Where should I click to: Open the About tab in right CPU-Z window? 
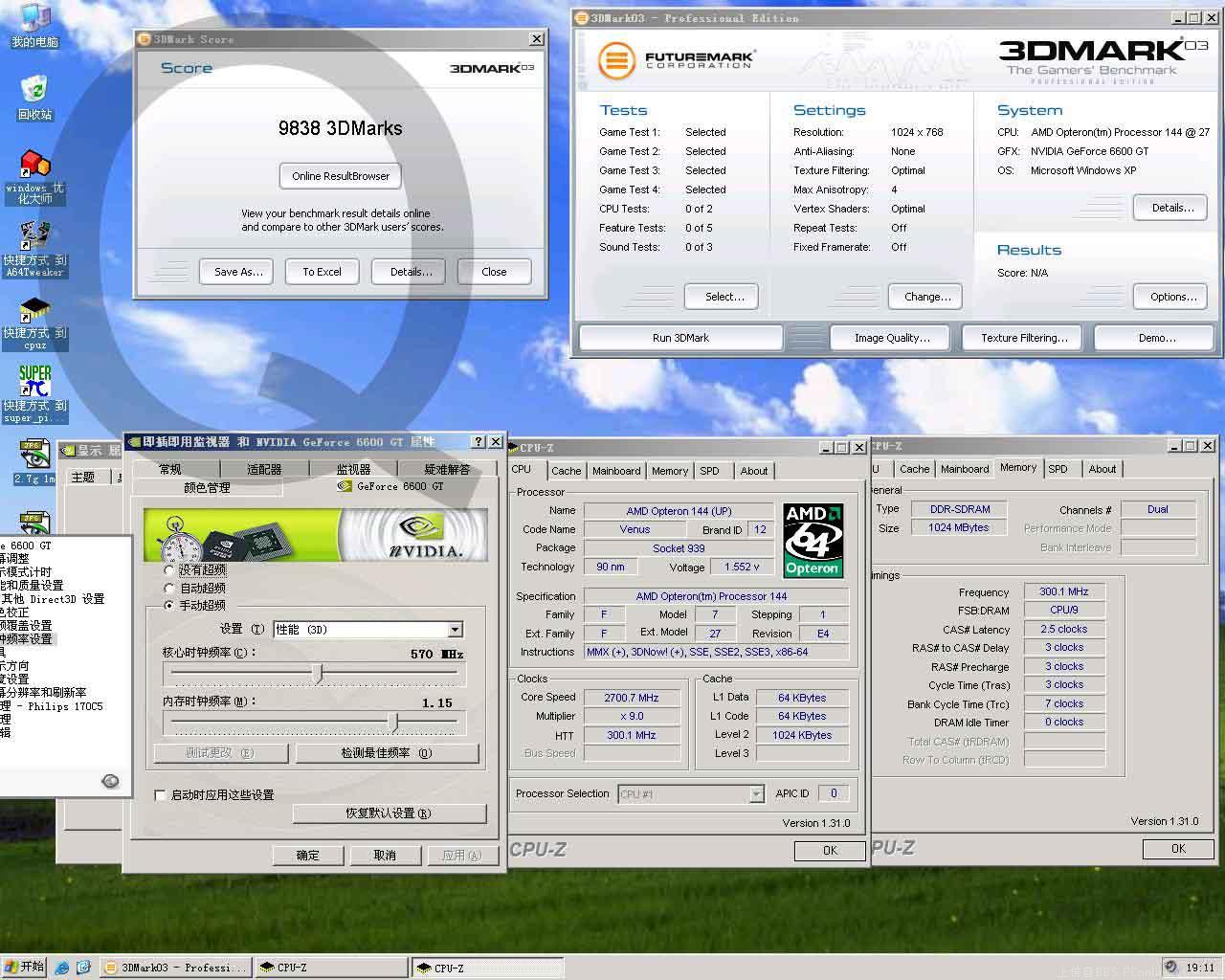click(1102, 469)
